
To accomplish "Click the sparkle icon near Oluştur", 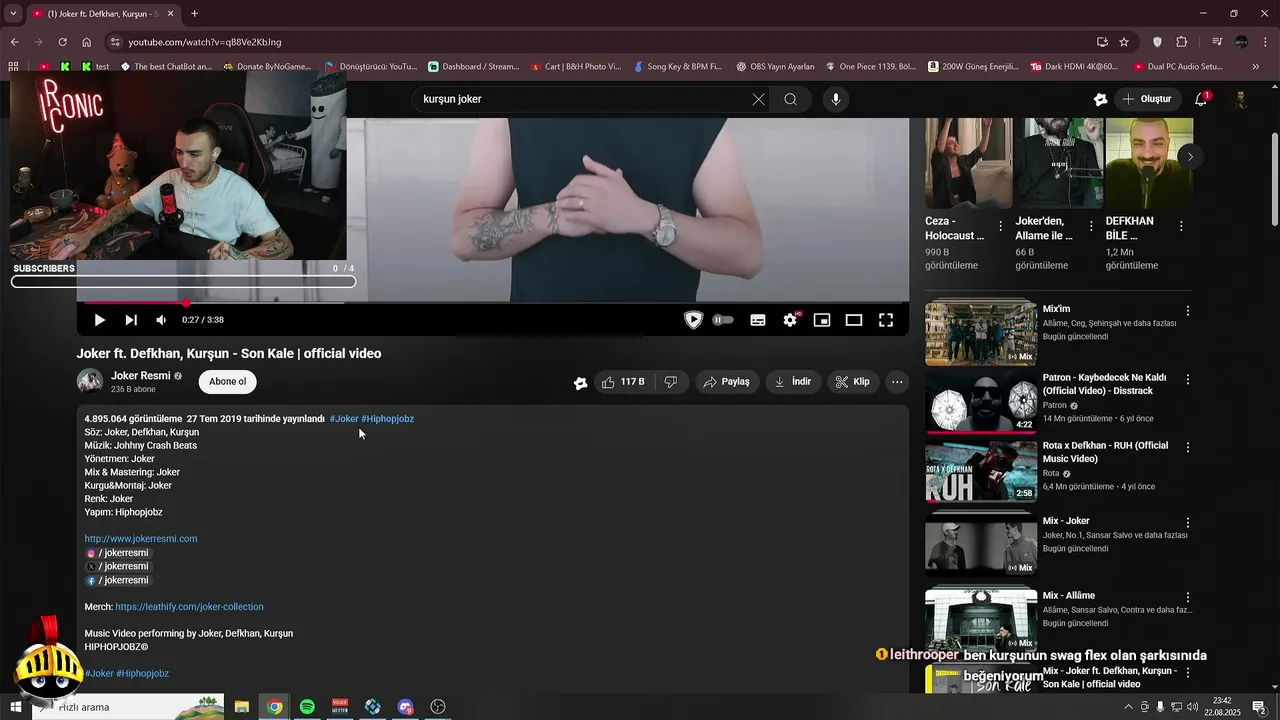I will pos(1100,99).
